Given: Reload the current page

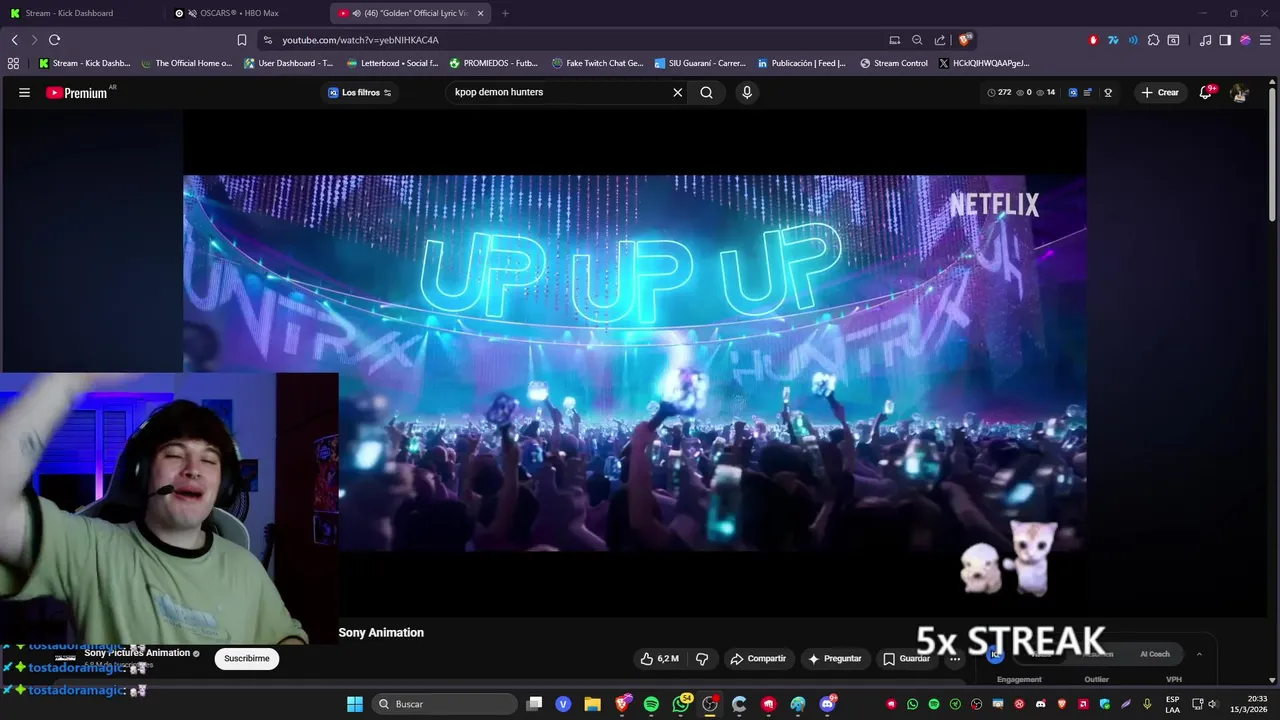Looking at the screenshot, I should (x=55, y=40).
